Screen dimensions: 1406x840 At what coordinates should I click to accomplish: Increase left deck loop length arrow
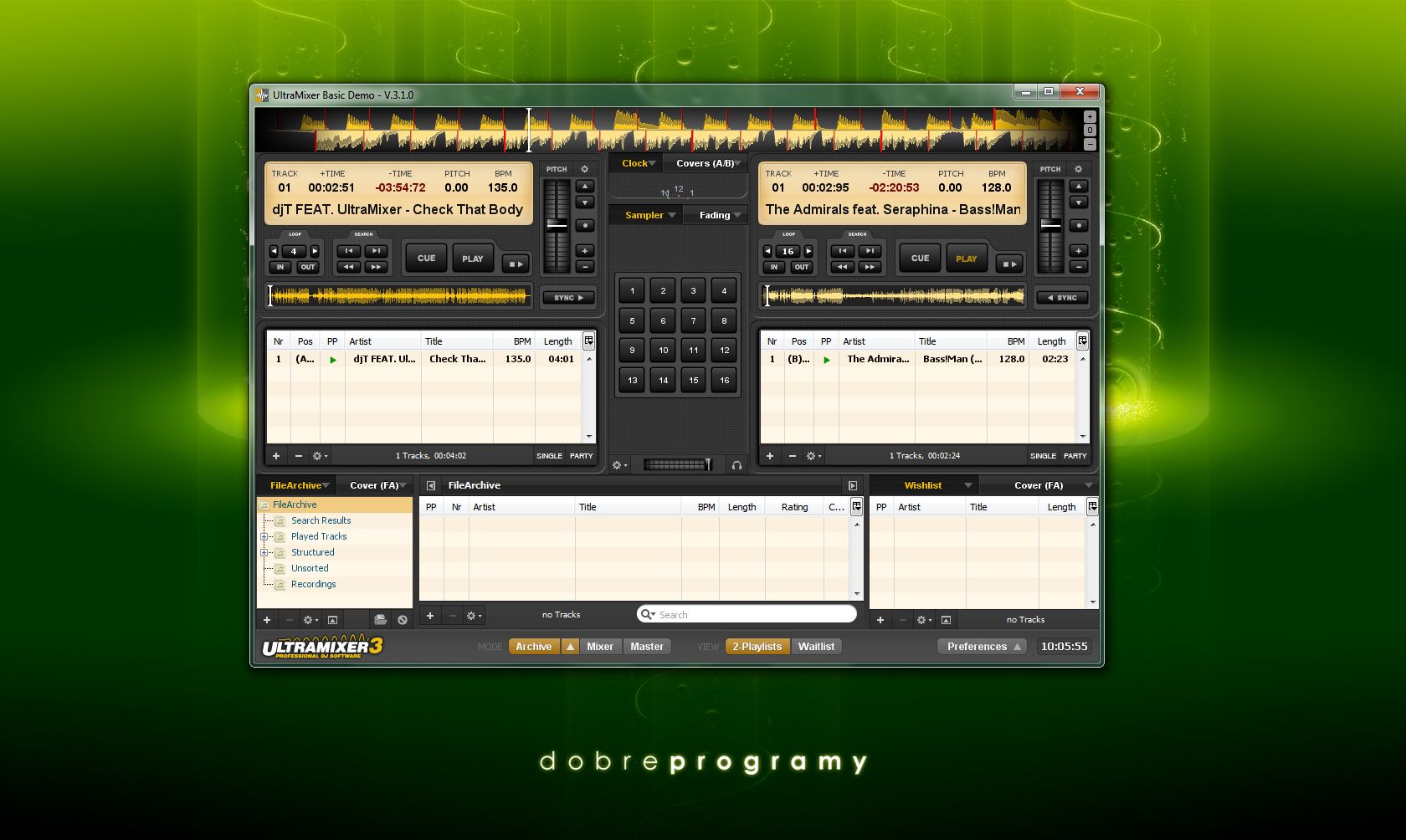click(x=315, y=251)
